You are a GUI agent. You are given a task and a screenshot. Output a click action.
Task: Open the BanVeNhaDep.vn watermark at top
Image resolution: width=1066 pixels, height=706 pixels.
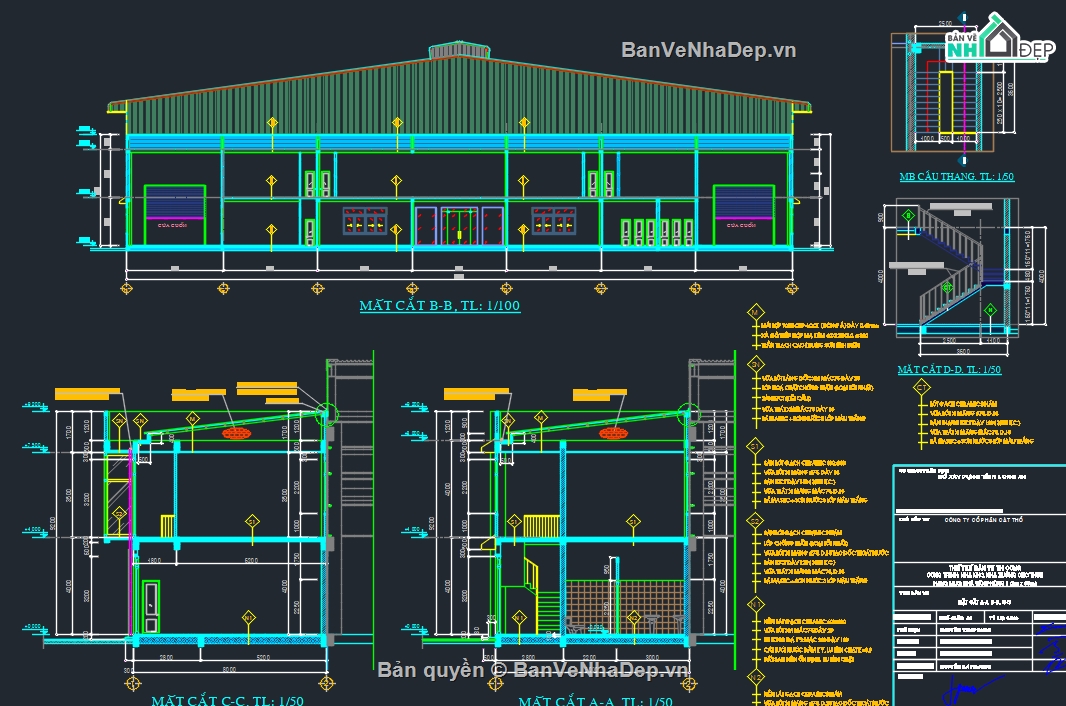[708, 50]
